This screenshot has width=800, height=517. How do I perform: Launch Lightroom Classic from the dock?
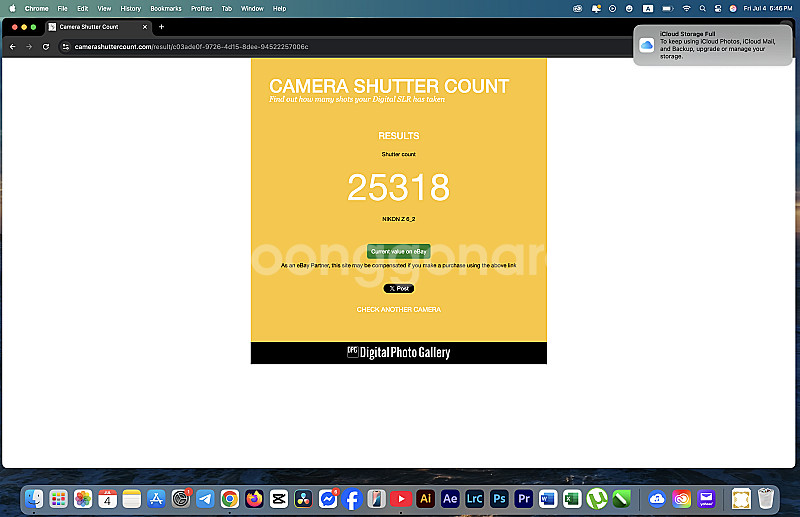pyautogui.click(x=474, y=499)
